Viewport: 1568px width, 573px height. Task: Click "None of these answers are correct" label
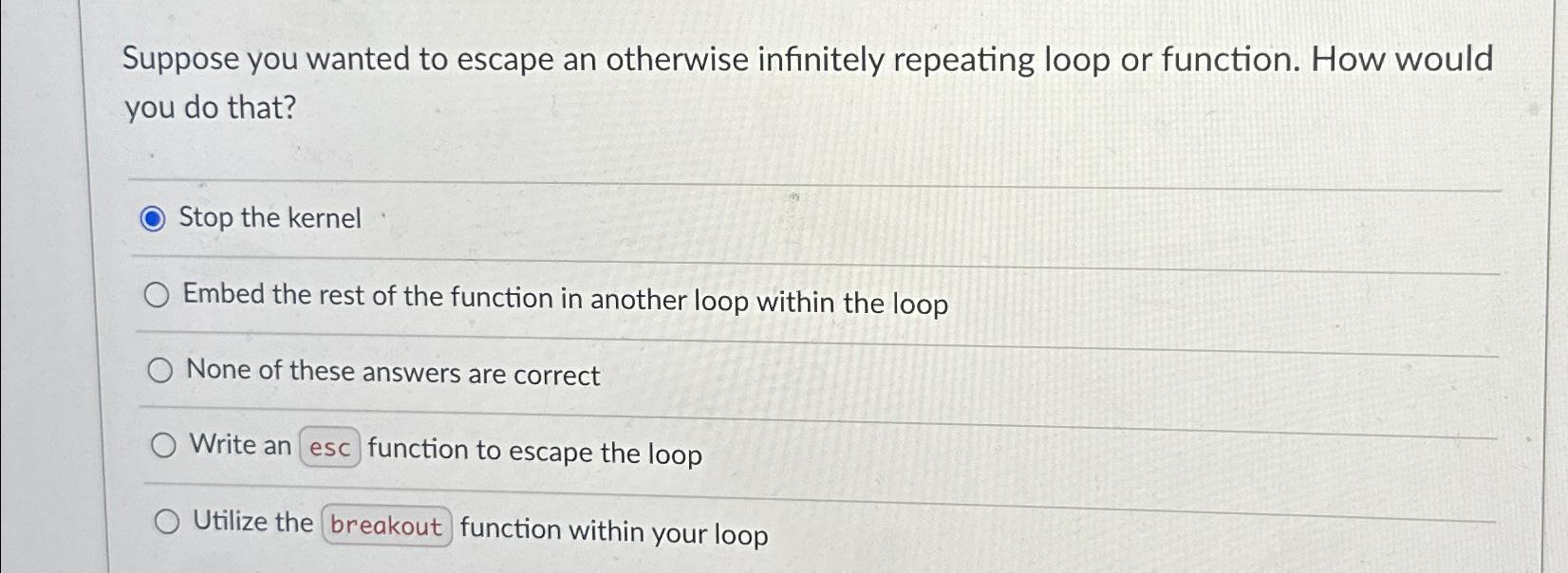pyautogui.click(x=393, y=374)
